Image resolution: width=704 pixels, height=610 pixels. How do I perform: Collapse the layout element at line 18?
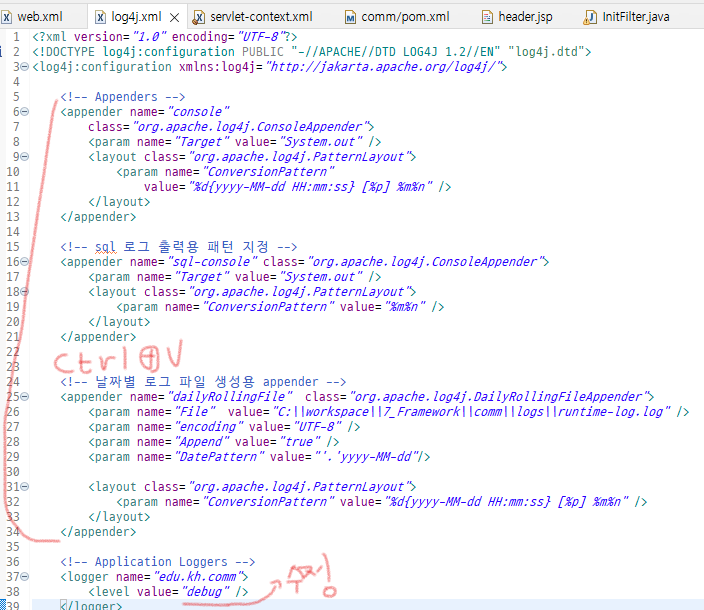tap(25, 292)
